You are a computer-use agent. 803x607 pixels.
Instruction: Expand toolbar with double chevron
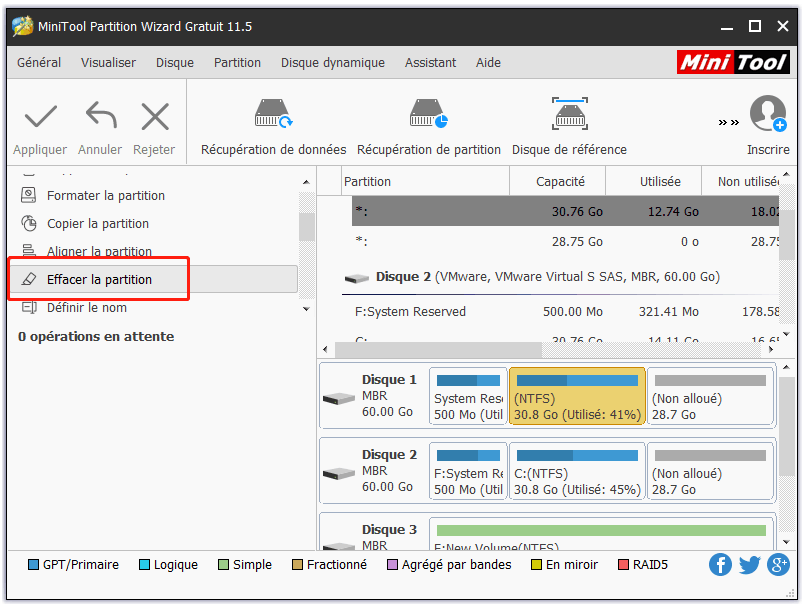click(728, 122)
